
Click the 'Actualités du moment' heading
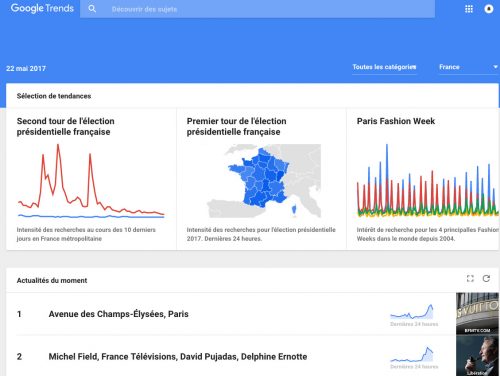tap(52, 281)
